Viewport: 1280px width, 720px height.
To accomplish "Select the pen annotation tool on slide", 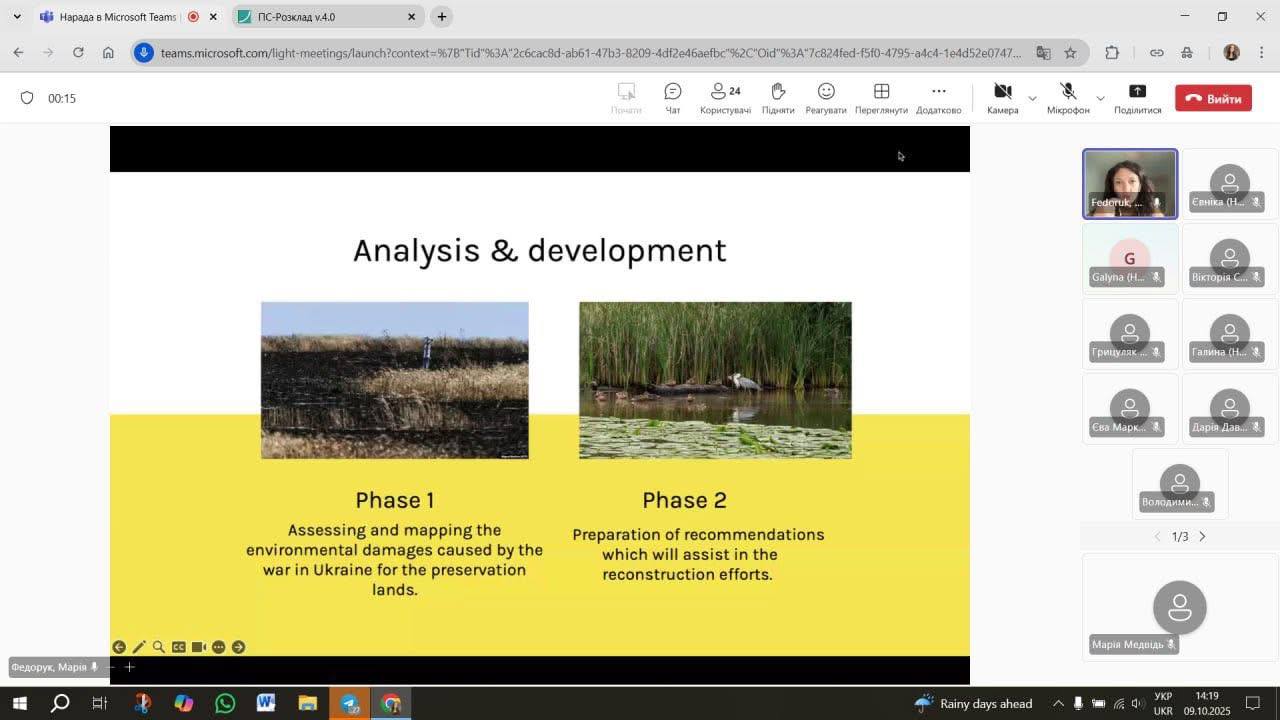I will click(x=139, y=647).
